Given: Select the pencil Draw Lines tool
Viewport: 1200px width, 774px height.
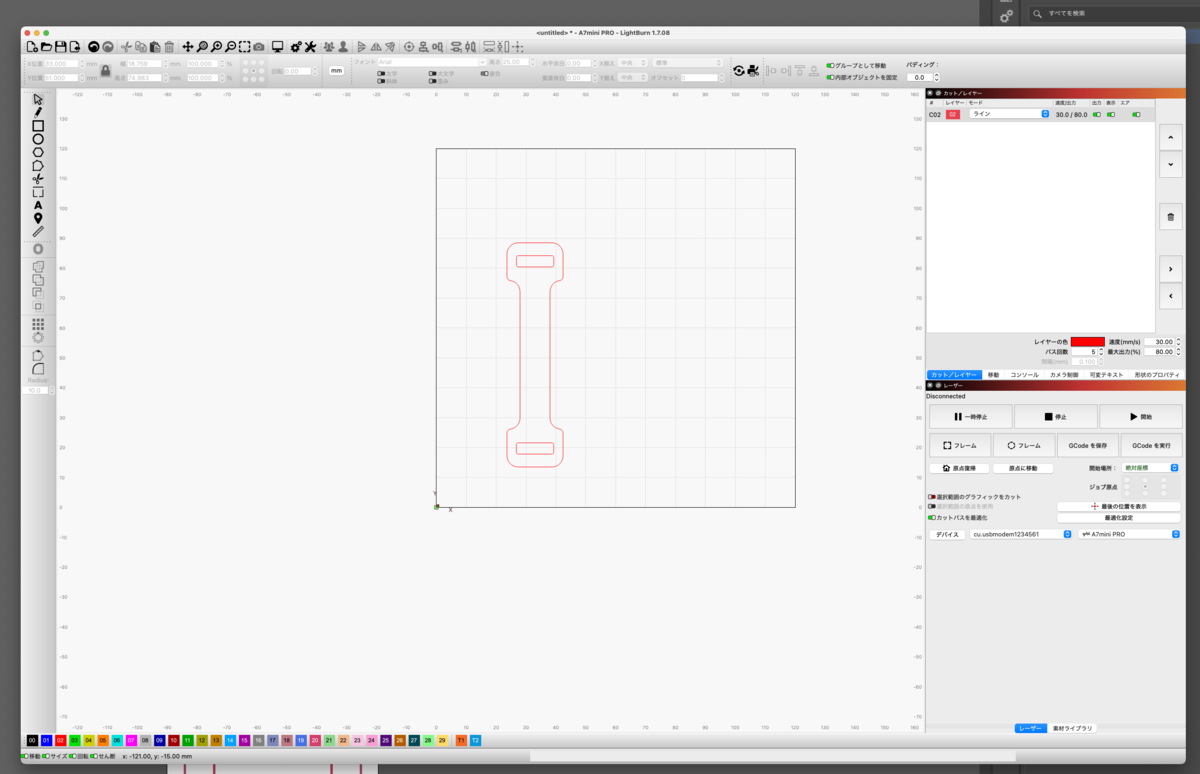Looking at the screenshot, I should pos(38,112).
